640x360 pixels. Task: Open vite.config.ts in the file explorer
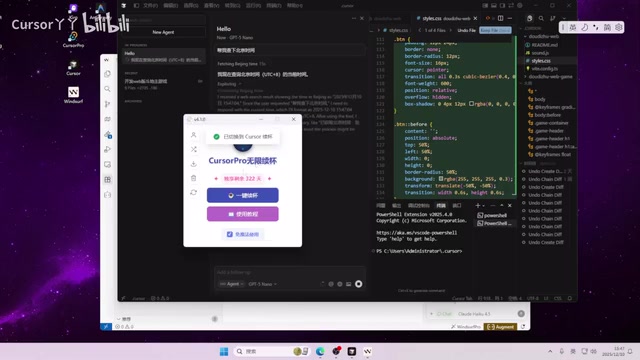544,69
